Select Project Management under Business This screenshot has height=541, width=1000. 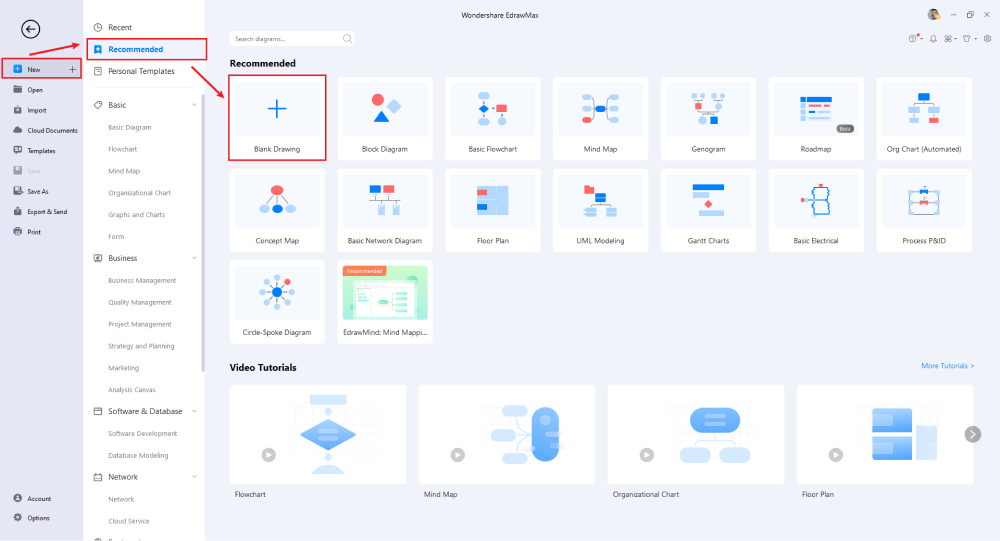[140, 324]
